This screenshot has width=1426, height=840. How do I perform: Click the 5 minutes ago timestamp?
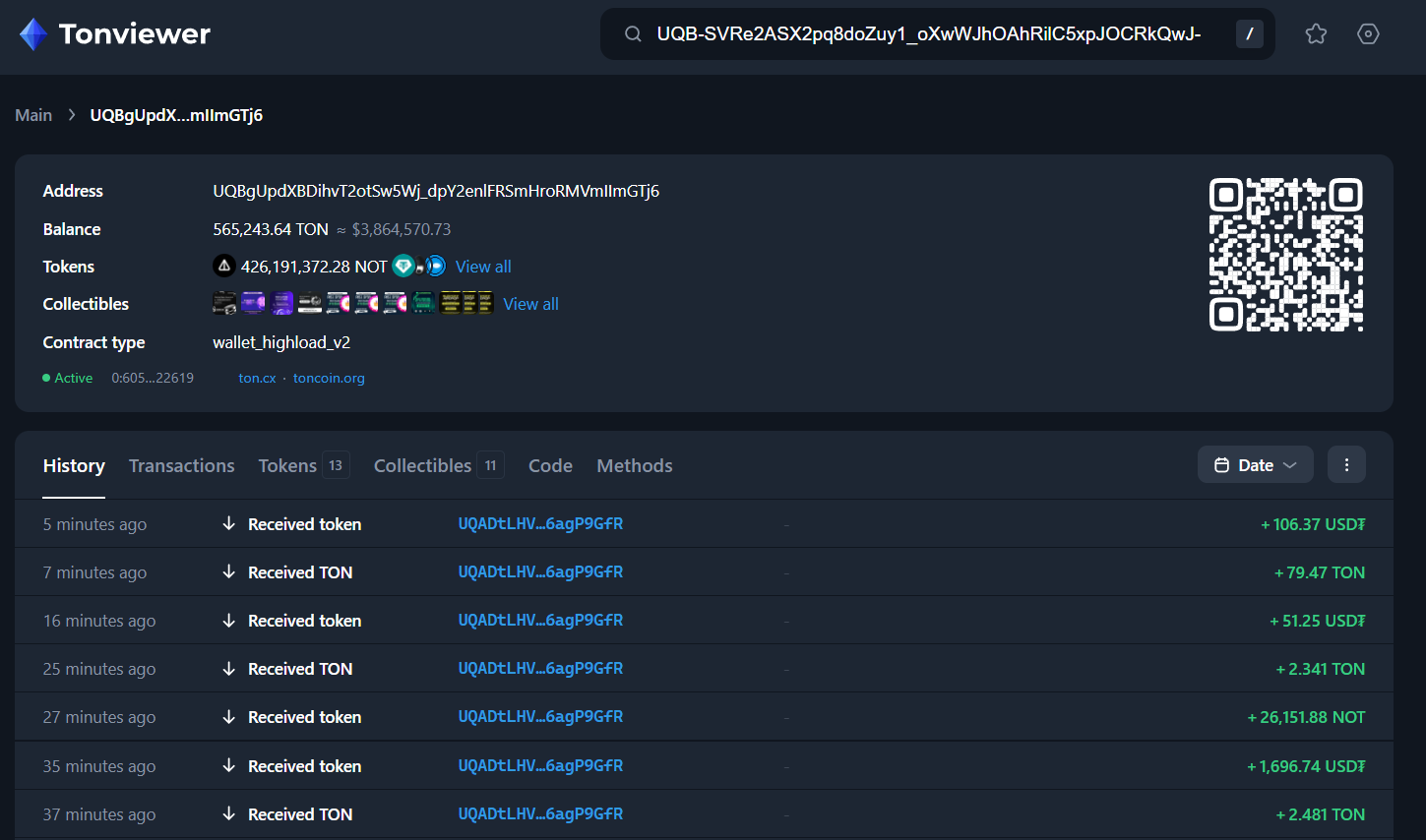(94, 524)
